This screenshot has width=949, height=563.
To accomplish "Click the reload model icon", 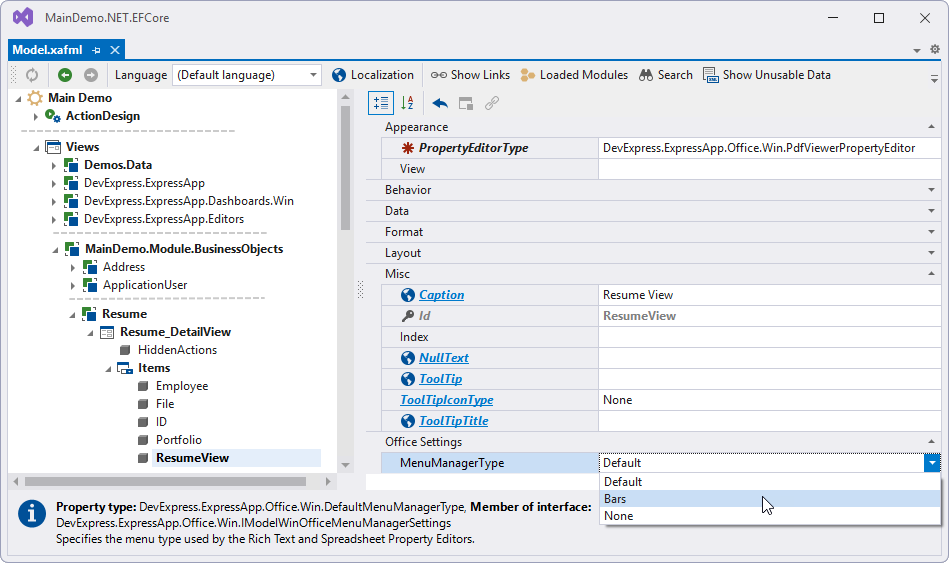I will pyautogui.click(x=31, y=75).
